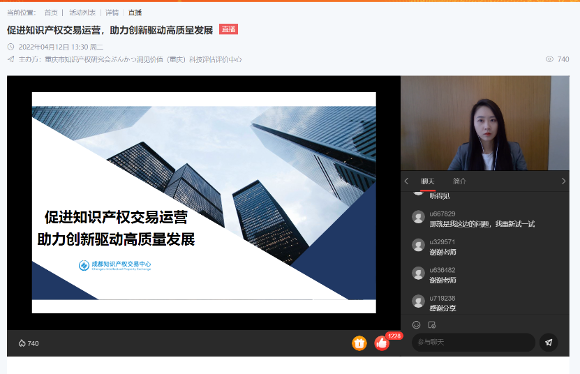Click the orange gift icon
The width and height of the screenshot is (580, 374).
(359, 343)
